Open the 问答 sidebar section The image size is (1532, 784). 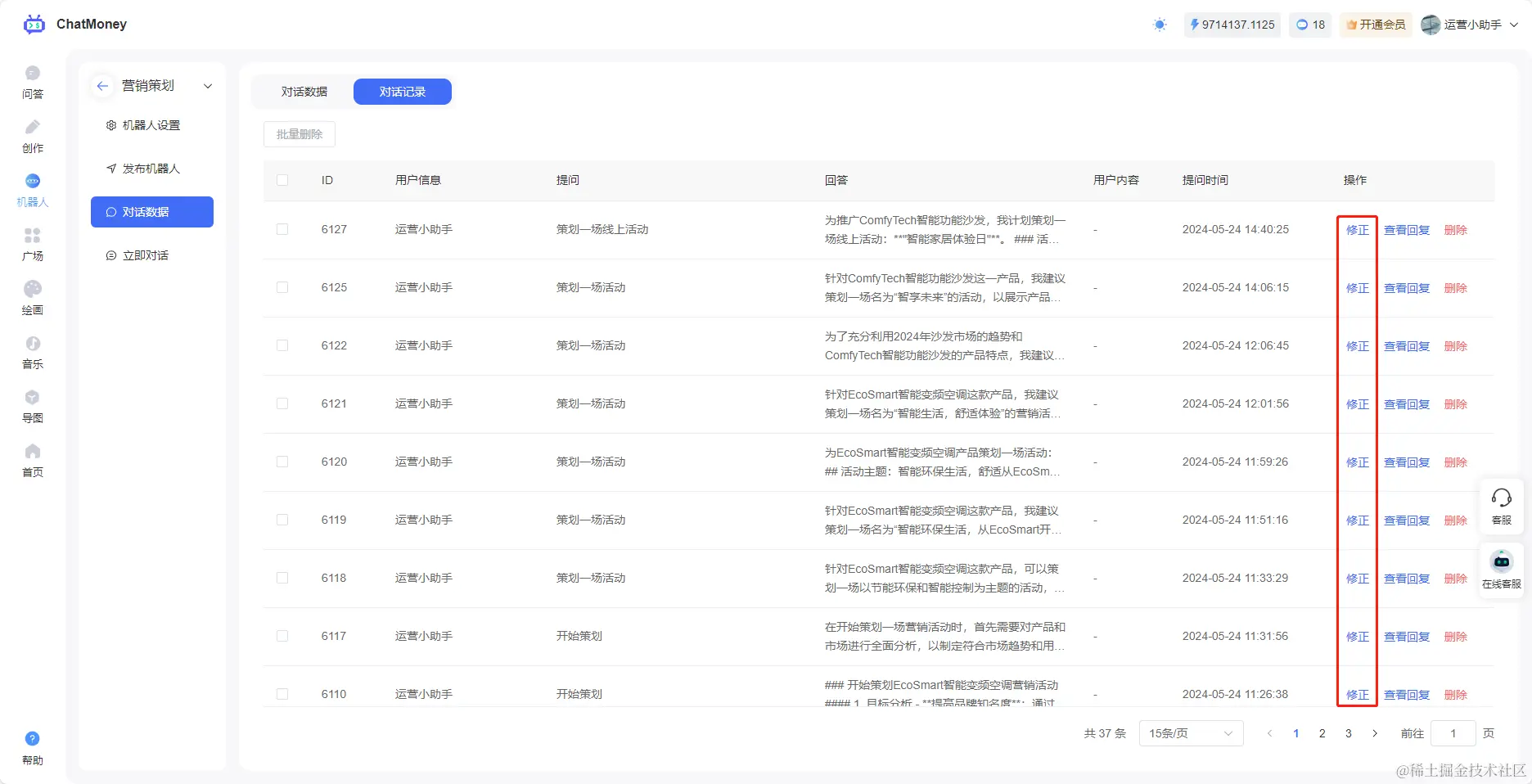coord(33,83)
